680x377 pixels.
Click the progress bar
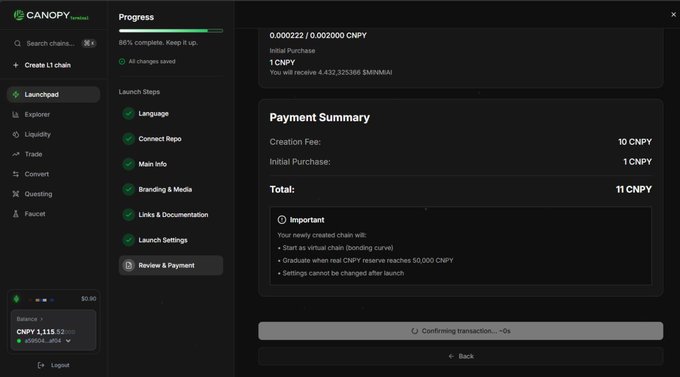[171, 31]
